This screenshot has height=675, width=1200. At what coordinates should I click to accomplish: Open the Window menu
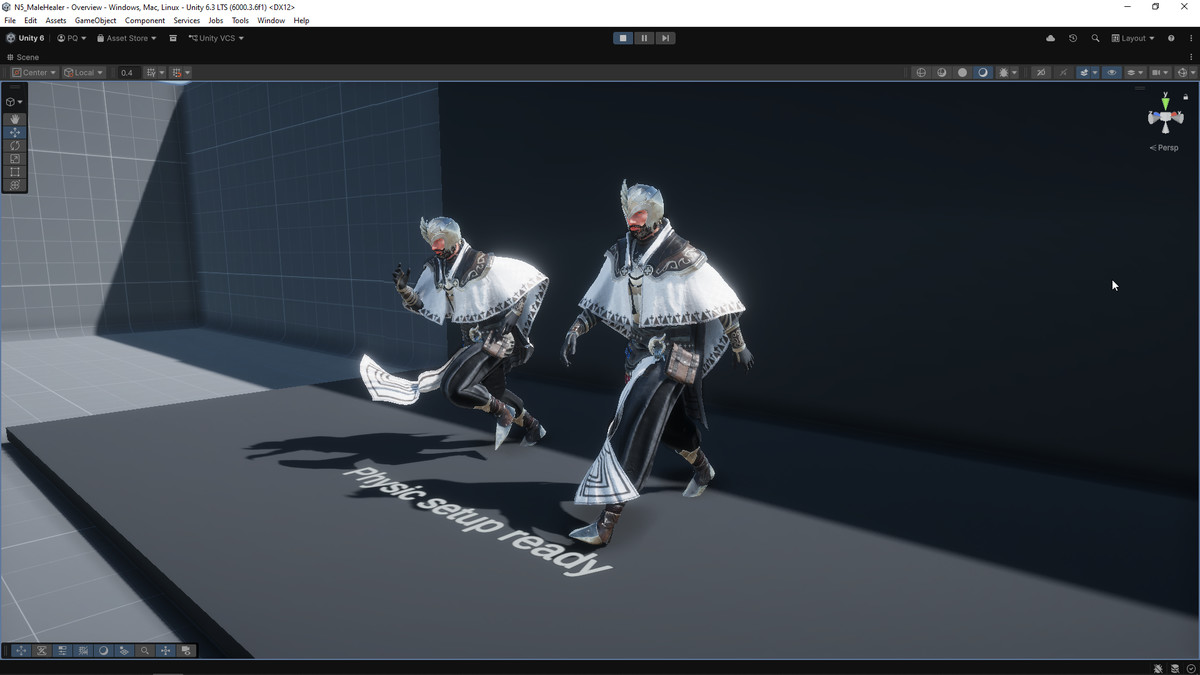271,20
